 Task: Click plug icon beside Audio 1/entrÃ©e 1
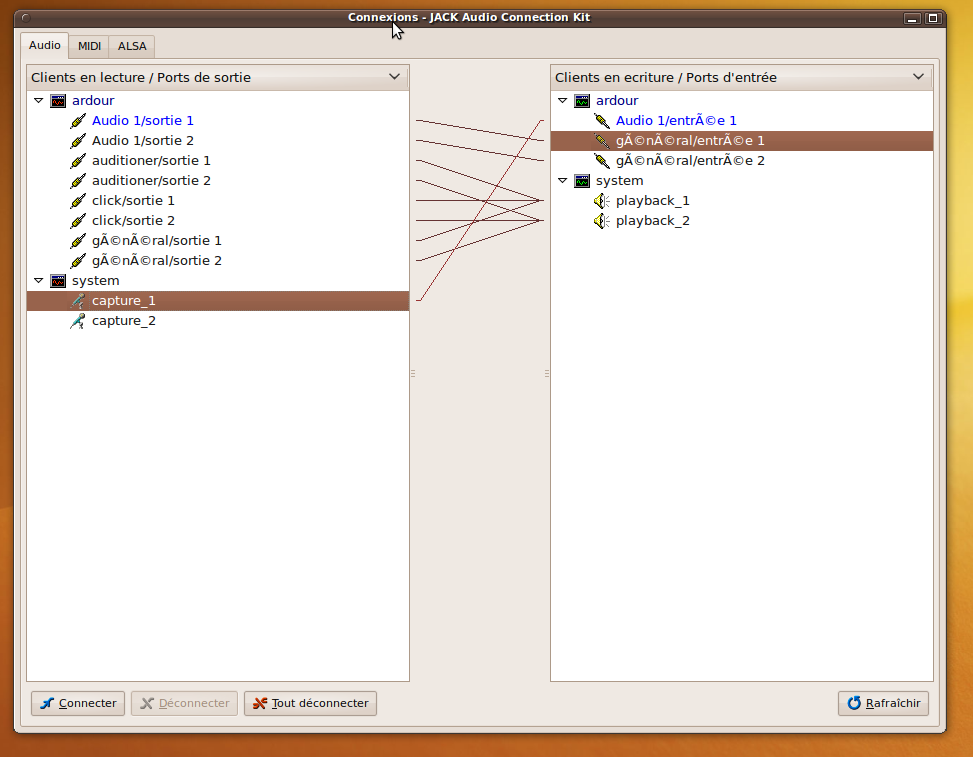tap(601, 121)
